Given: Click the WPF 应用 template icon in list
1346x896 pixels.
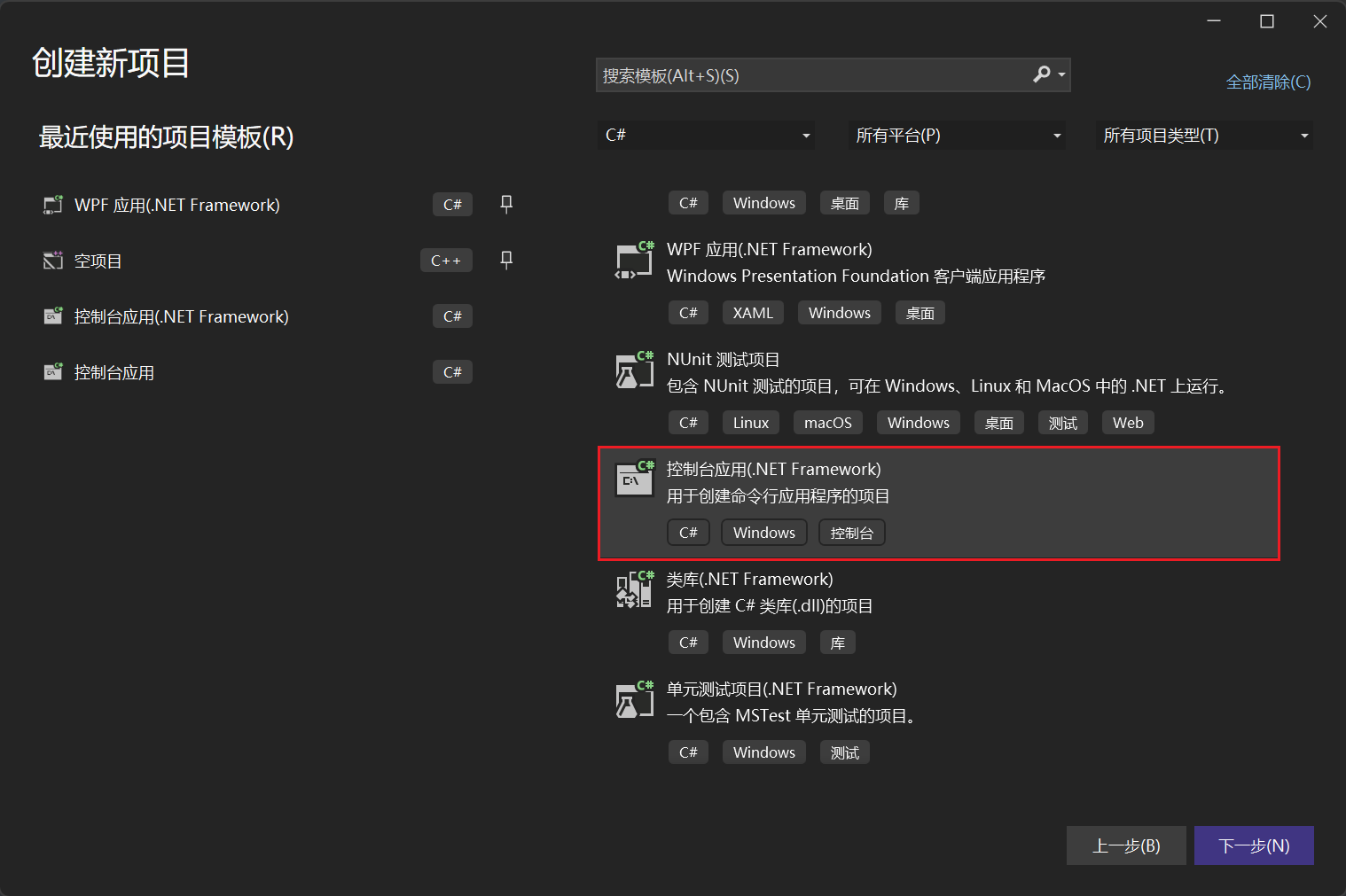Looking at the screenshot, I should click(635, 261).
